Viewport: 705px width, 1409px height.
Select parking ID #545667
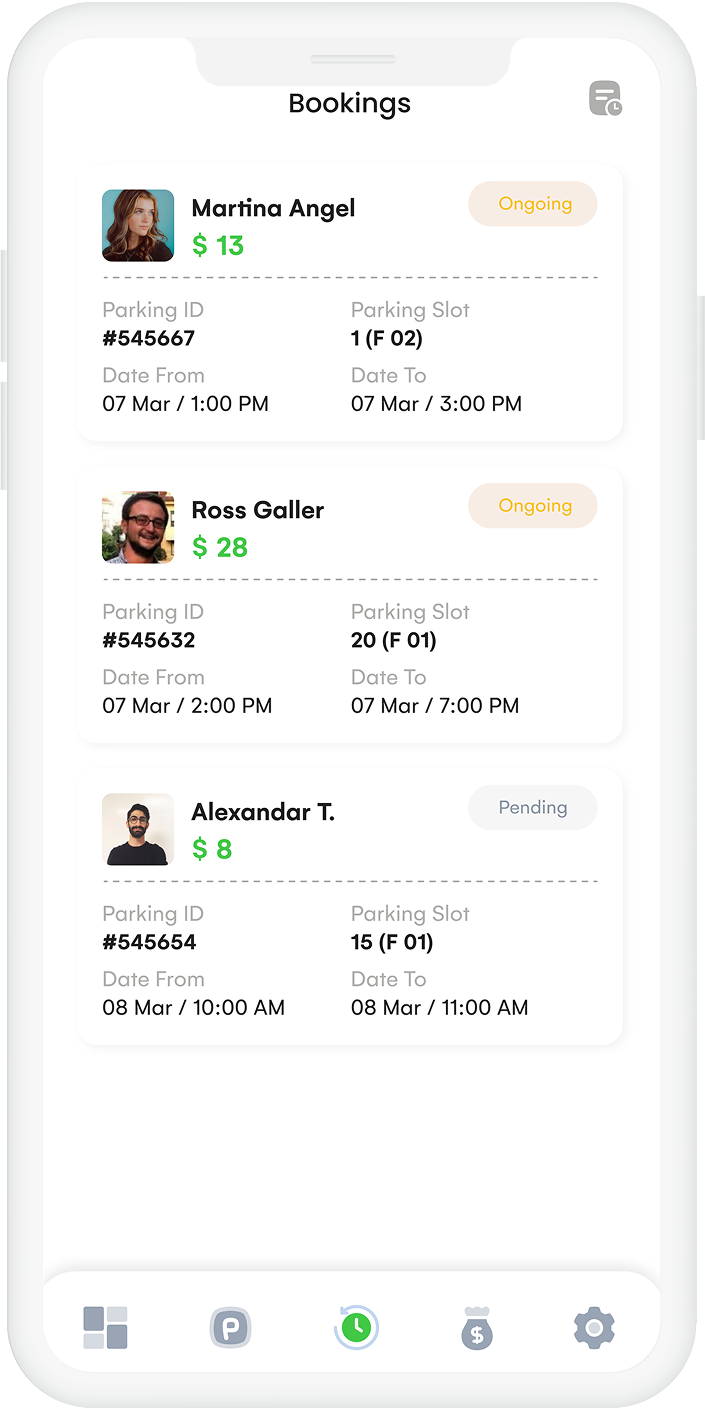click(x=149, y=338)
